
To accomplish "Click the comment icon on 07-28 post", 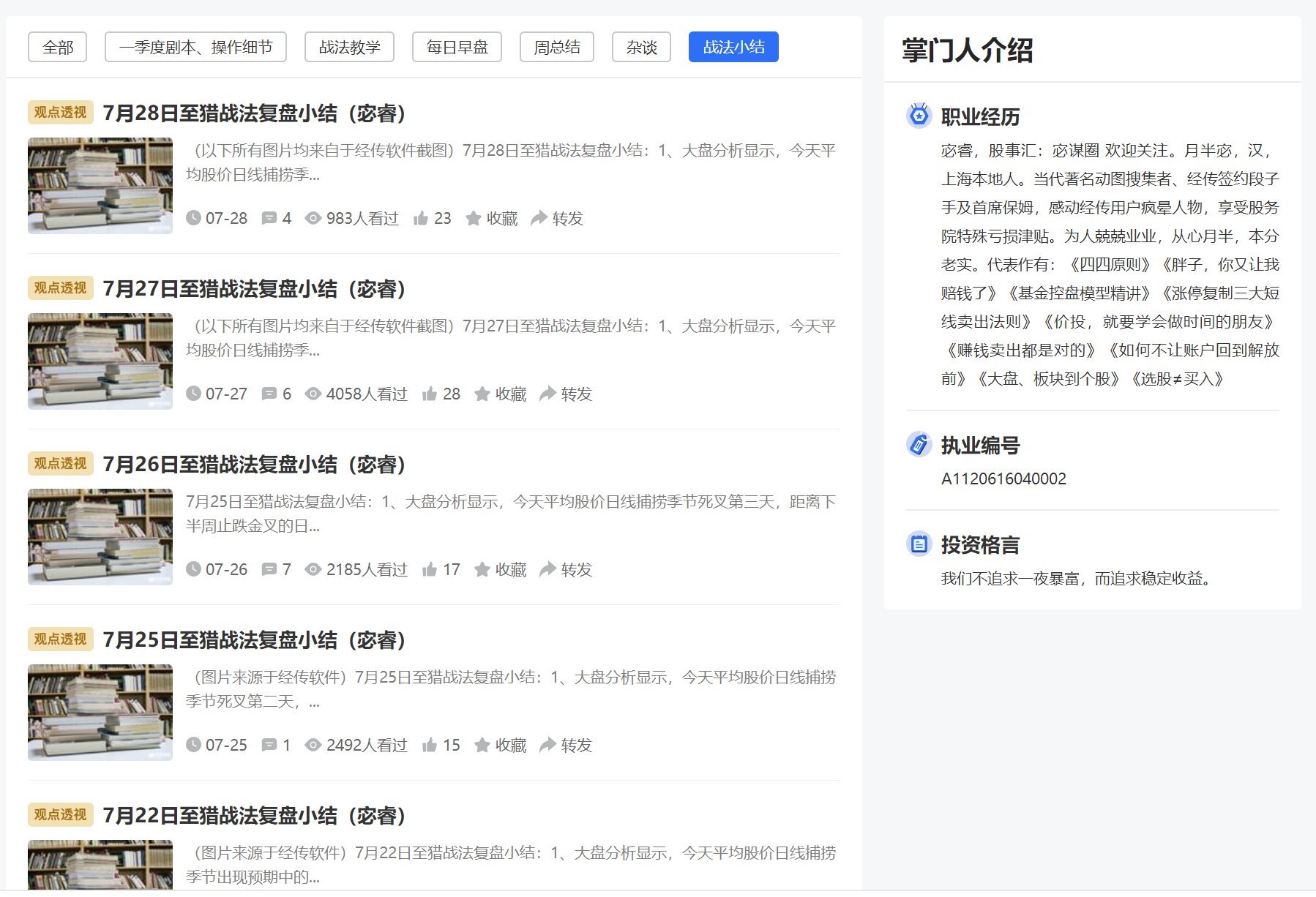I will tap(269, 218).
